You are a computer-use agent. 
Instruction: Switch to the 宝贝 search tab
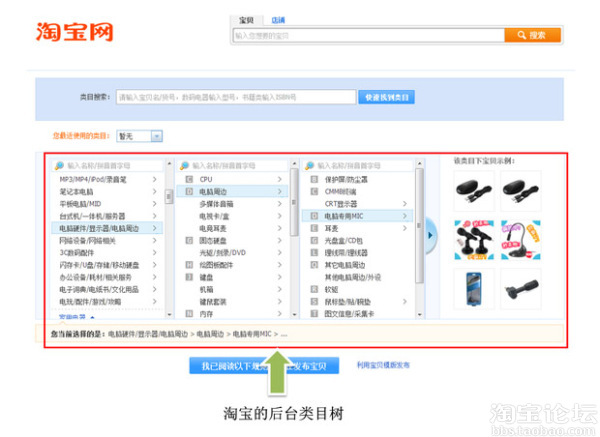(246, 20)
